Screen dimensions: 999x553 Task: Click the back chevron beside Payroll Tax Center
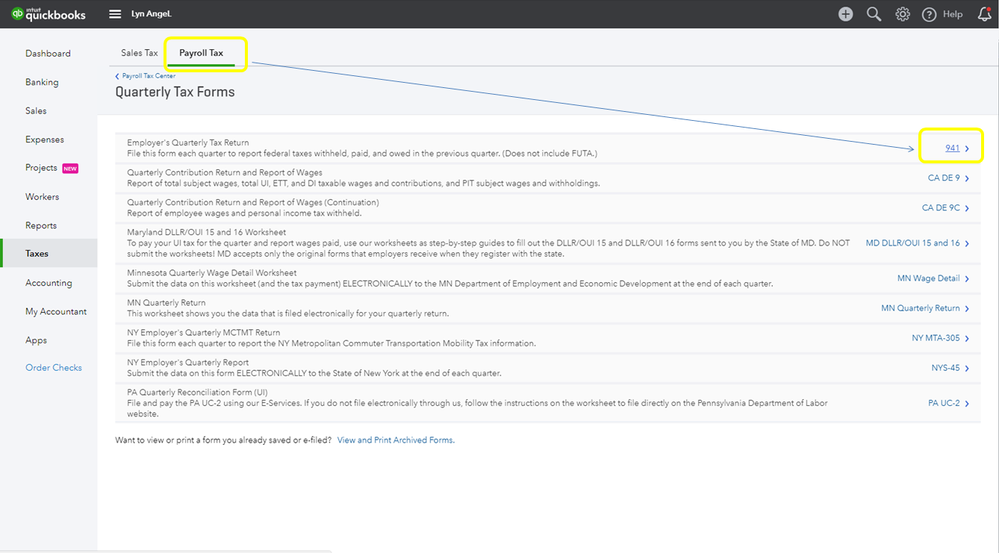click(x=117, y=76)
